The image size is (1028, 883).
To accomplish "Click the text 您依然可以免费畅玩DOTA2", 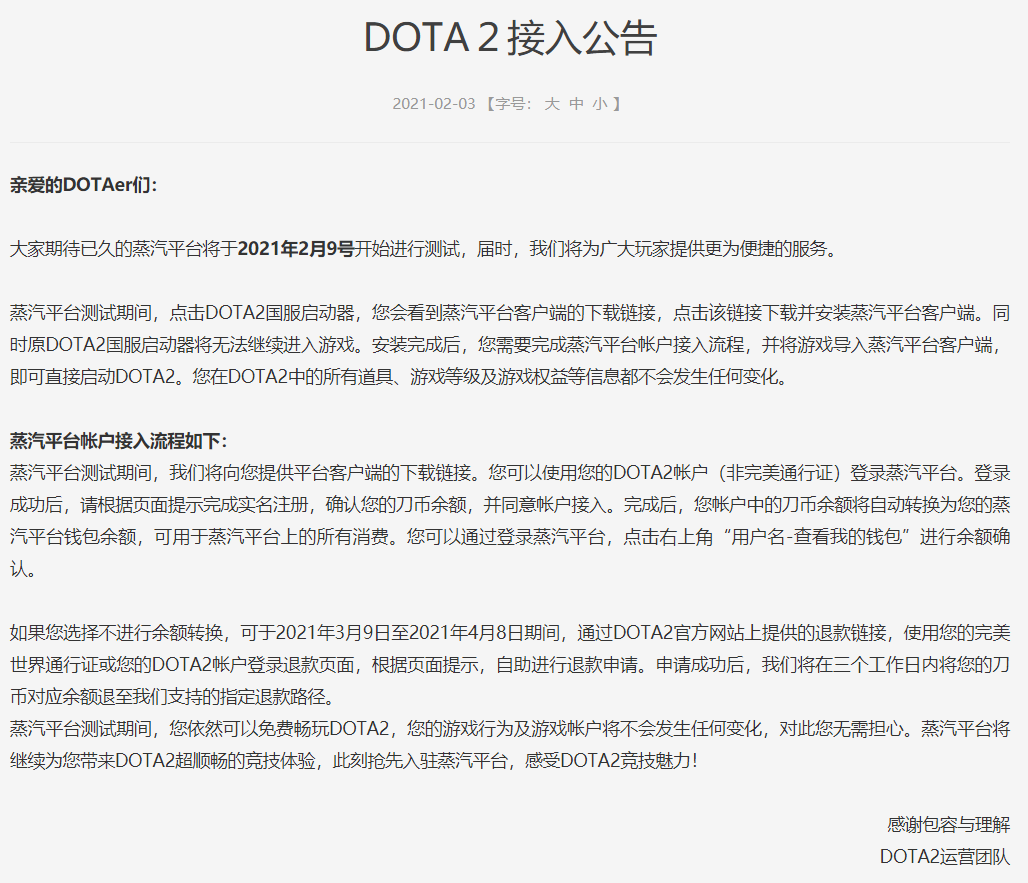I will 280,729.
